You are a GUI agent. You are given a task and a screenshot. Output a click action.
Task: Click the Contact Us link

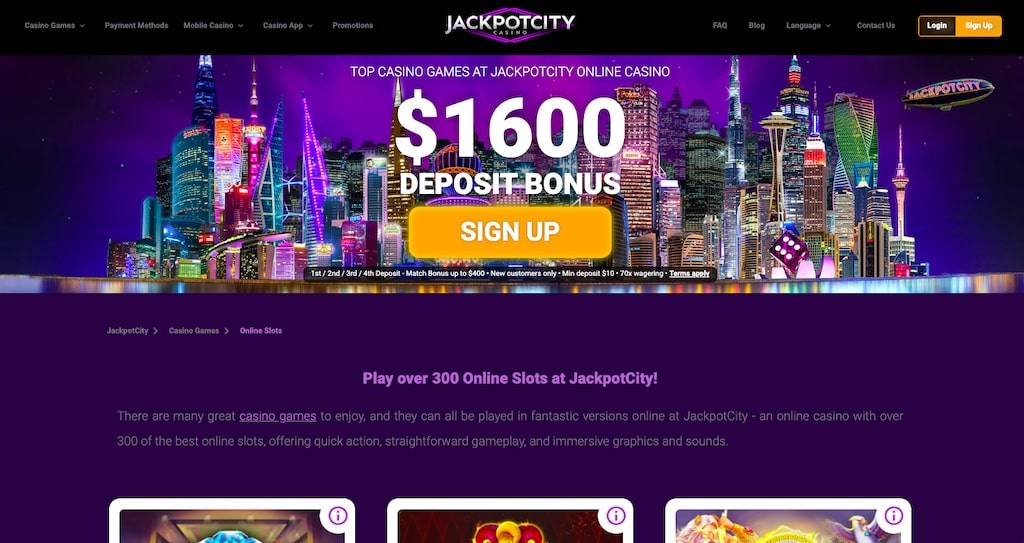click(x=876, y=25)
